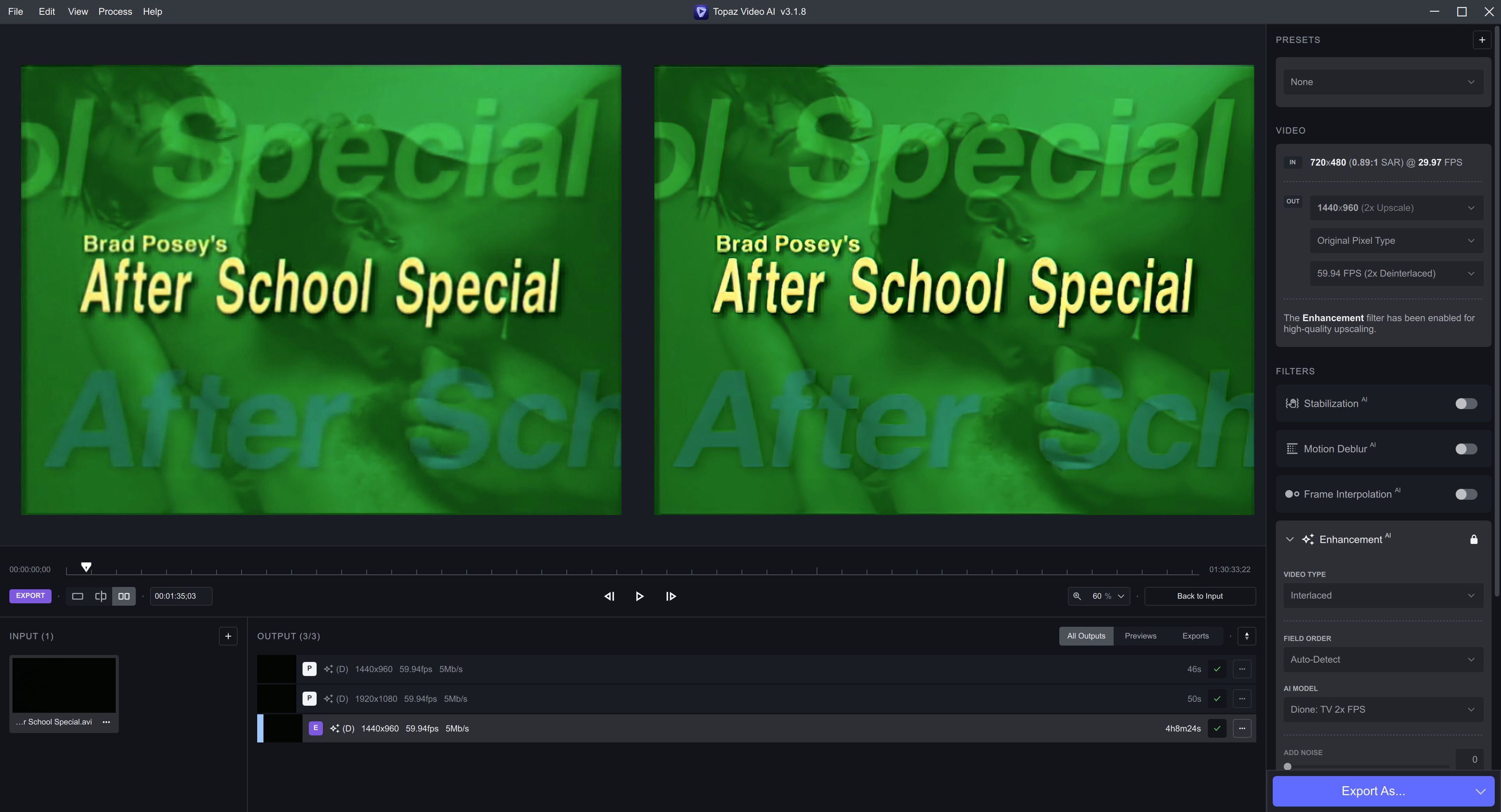Open Video Type dropdown set to Interlaced
The image size is (1501, 812).
(x=1383, y=595)
